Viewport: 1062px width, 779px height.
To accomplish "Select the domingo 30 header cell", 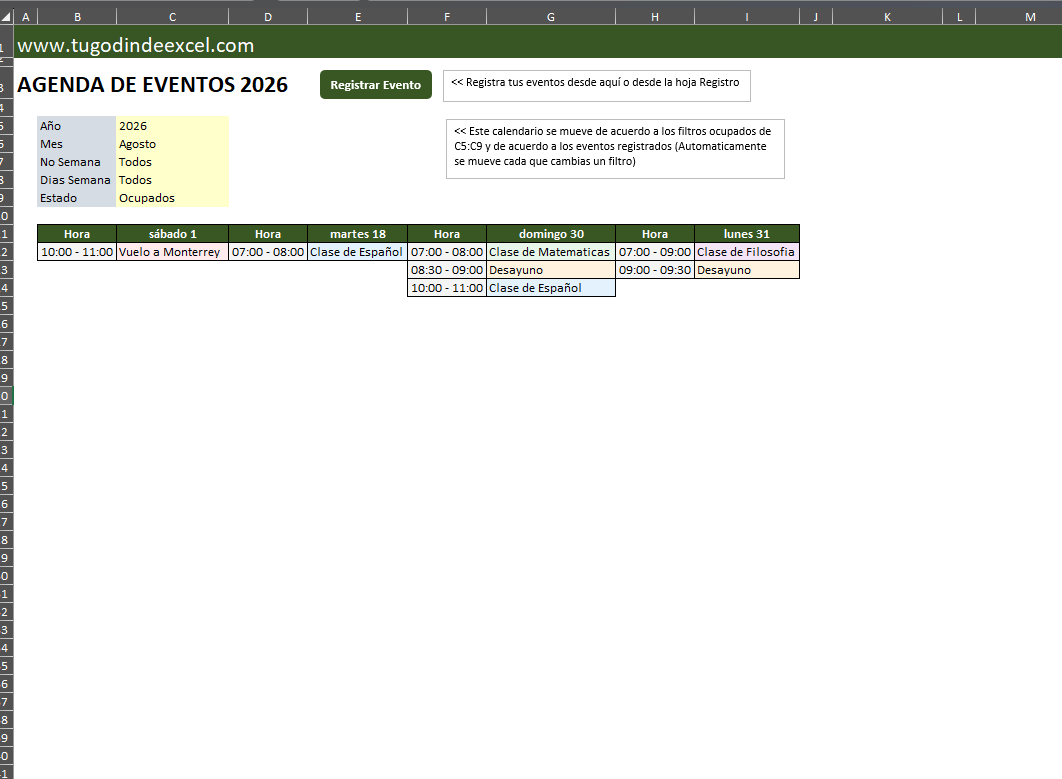I will coord(551,234).
